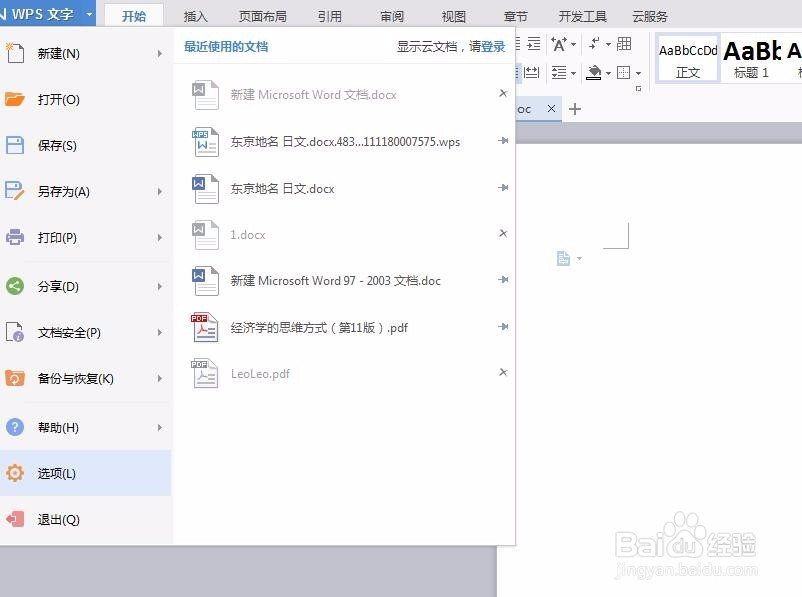Click the table grid icon in ribbon
Screen dimensions: 802x597
(x=623, y=44)
